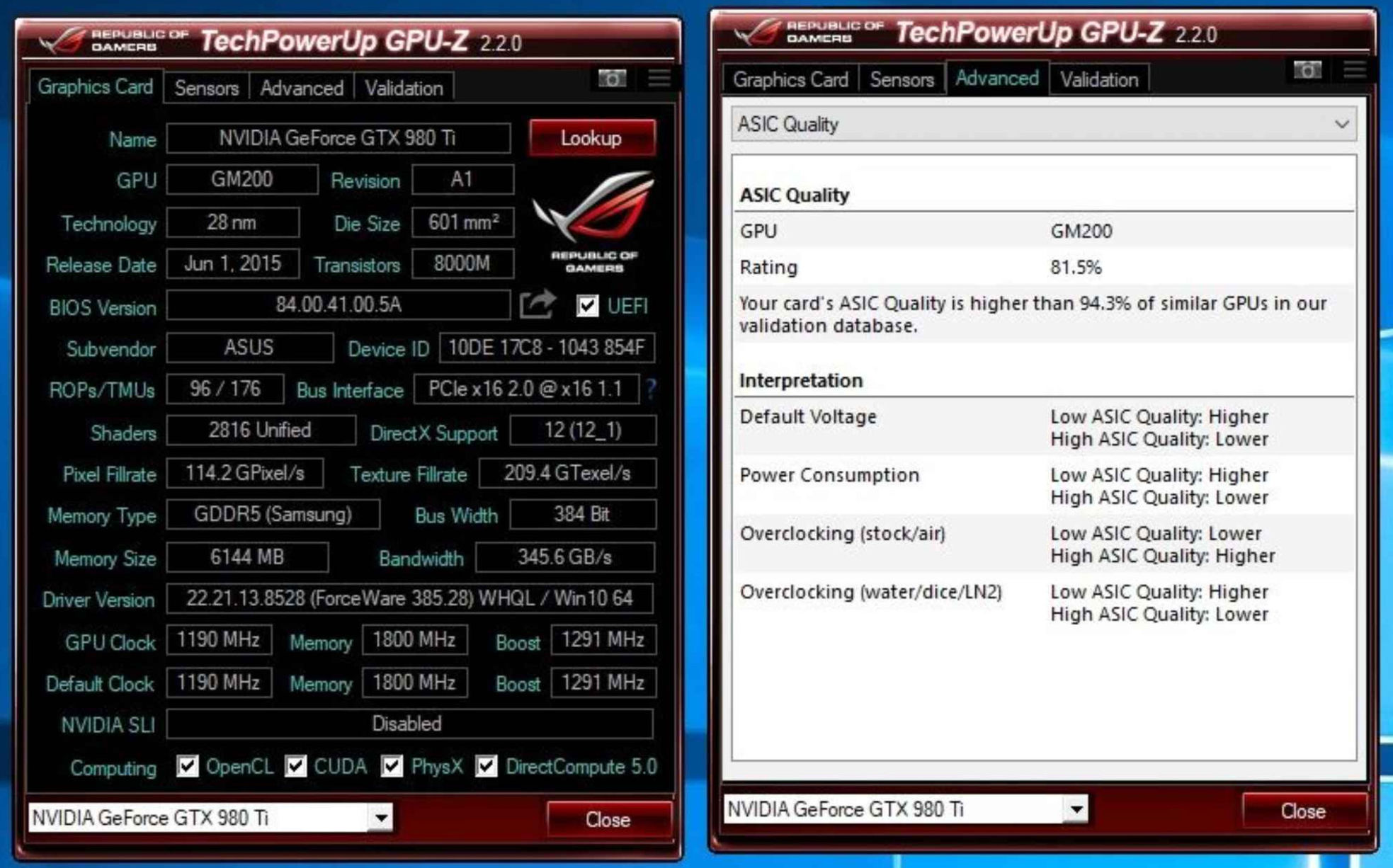Screen dimensions: 1393x868
Task: Click the large ROG logo in left window
Action: [593, 222]
